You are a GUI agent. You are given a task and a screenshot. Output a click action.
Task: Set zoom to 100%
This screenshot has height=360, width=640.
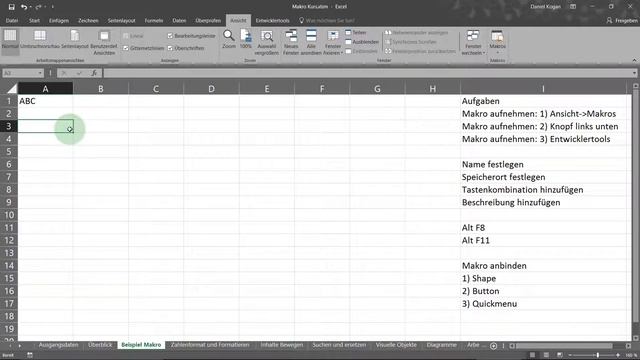pos(245,39)
